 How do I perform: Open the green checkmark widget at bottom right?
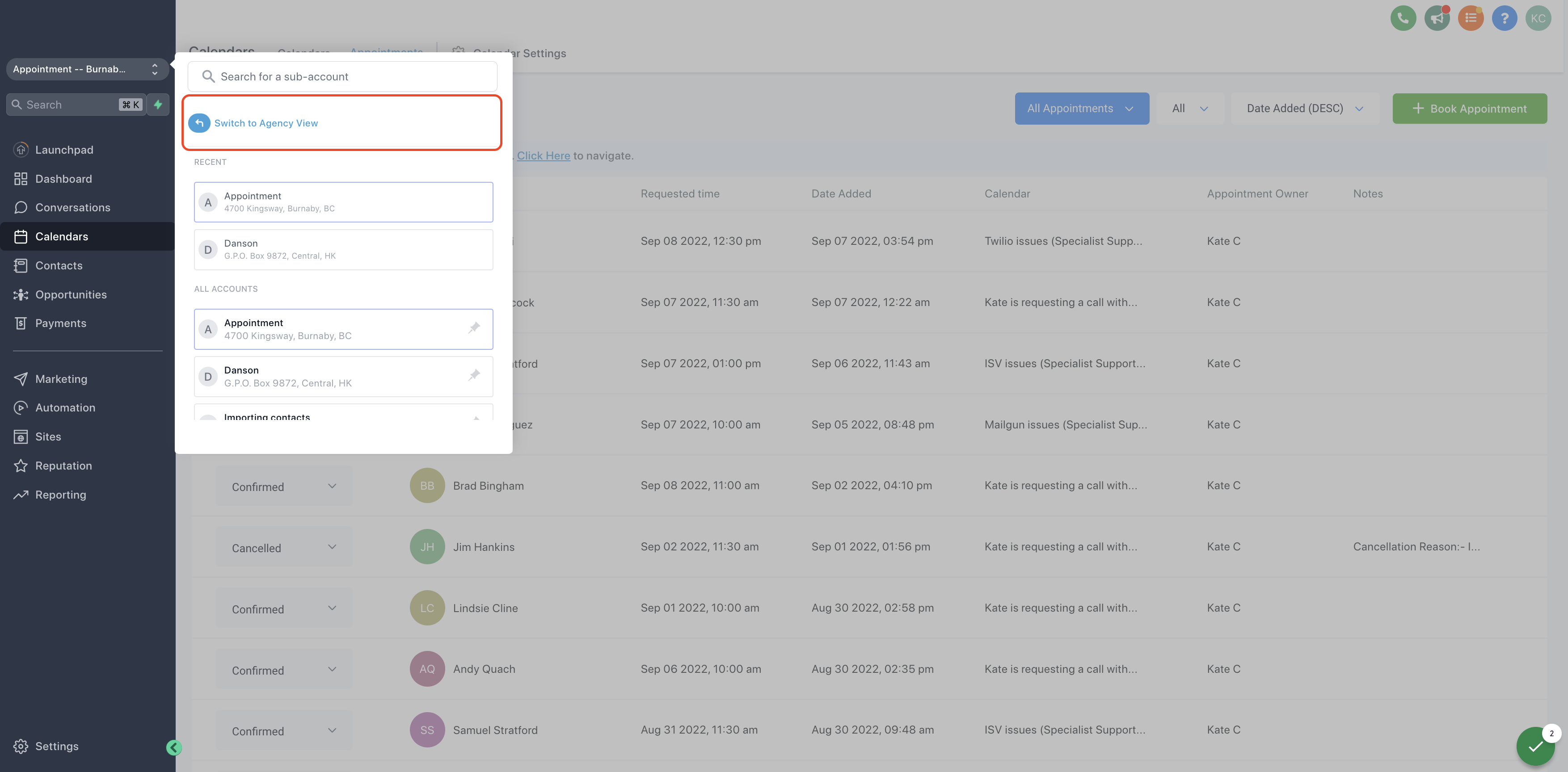pyautogui.click(x=1535, y=746)
